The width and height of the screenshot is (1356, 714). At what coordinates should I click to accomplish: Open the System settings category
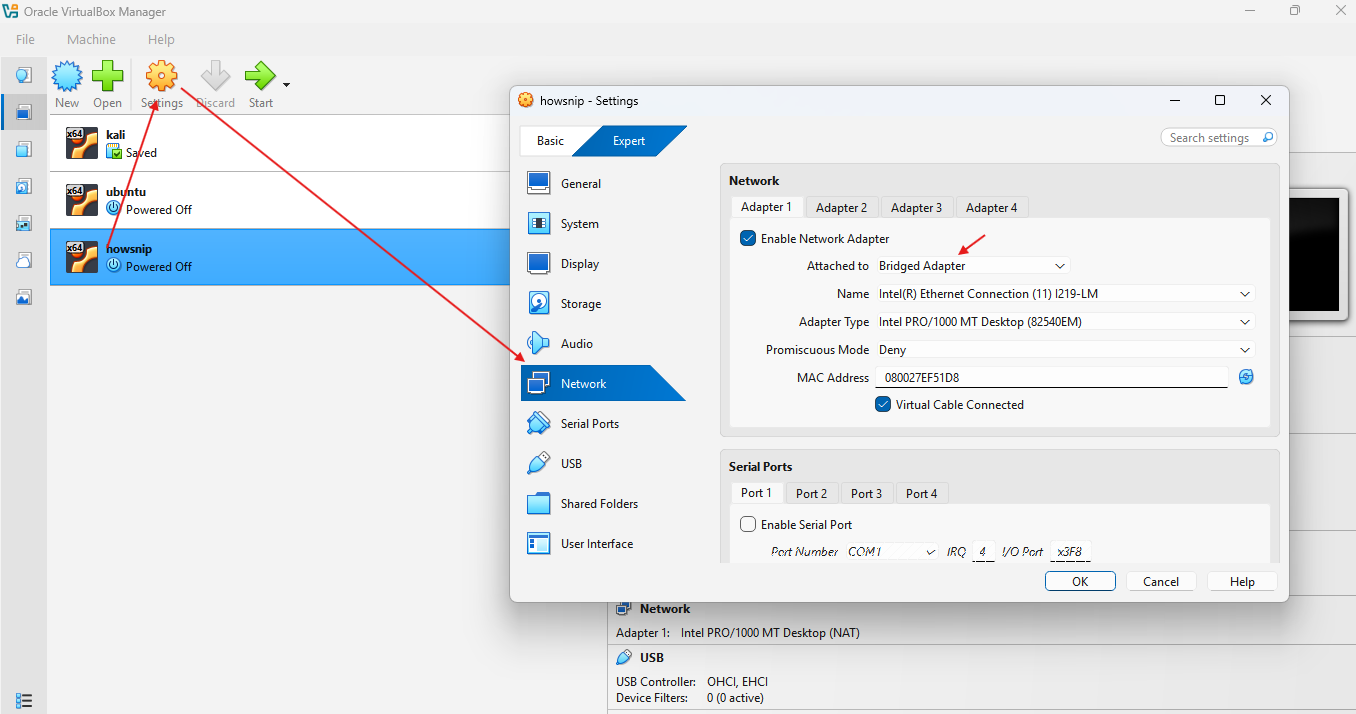(603, 224)
